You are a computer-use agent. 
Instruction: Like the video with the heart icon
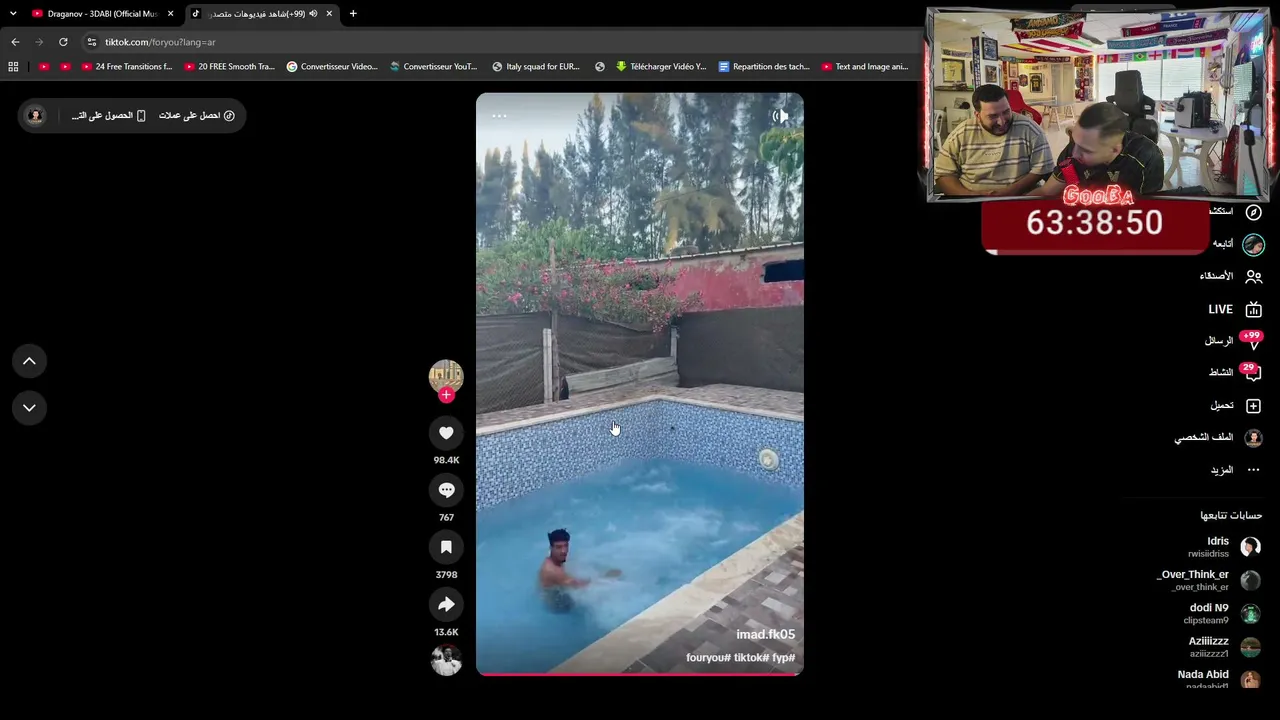[446, 433]
